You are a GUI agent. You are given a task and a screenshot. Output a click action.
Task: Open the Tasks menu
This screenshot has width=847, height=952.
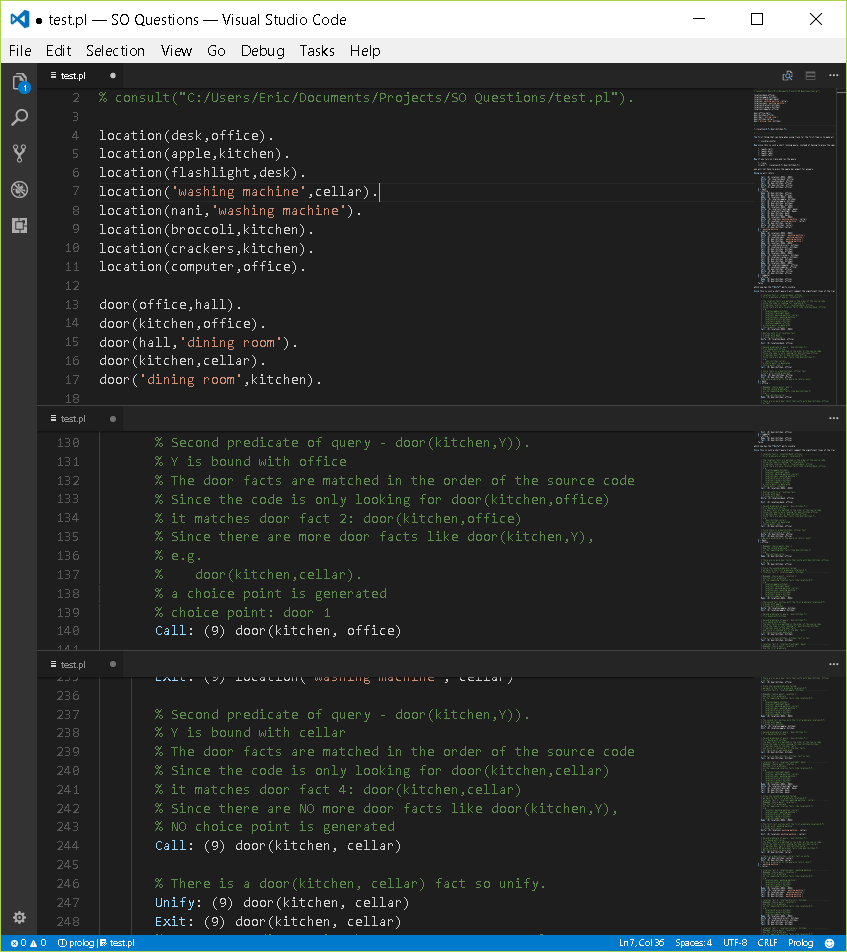click(317, 51)
